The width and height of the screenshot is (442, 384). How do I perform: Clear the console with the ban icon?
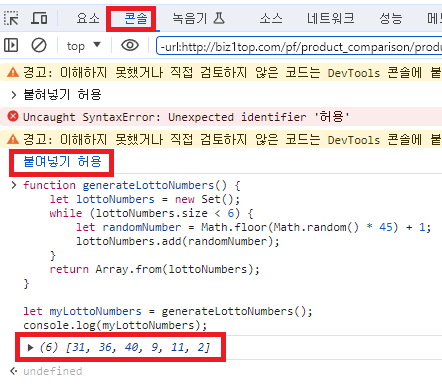pos(39,45)
